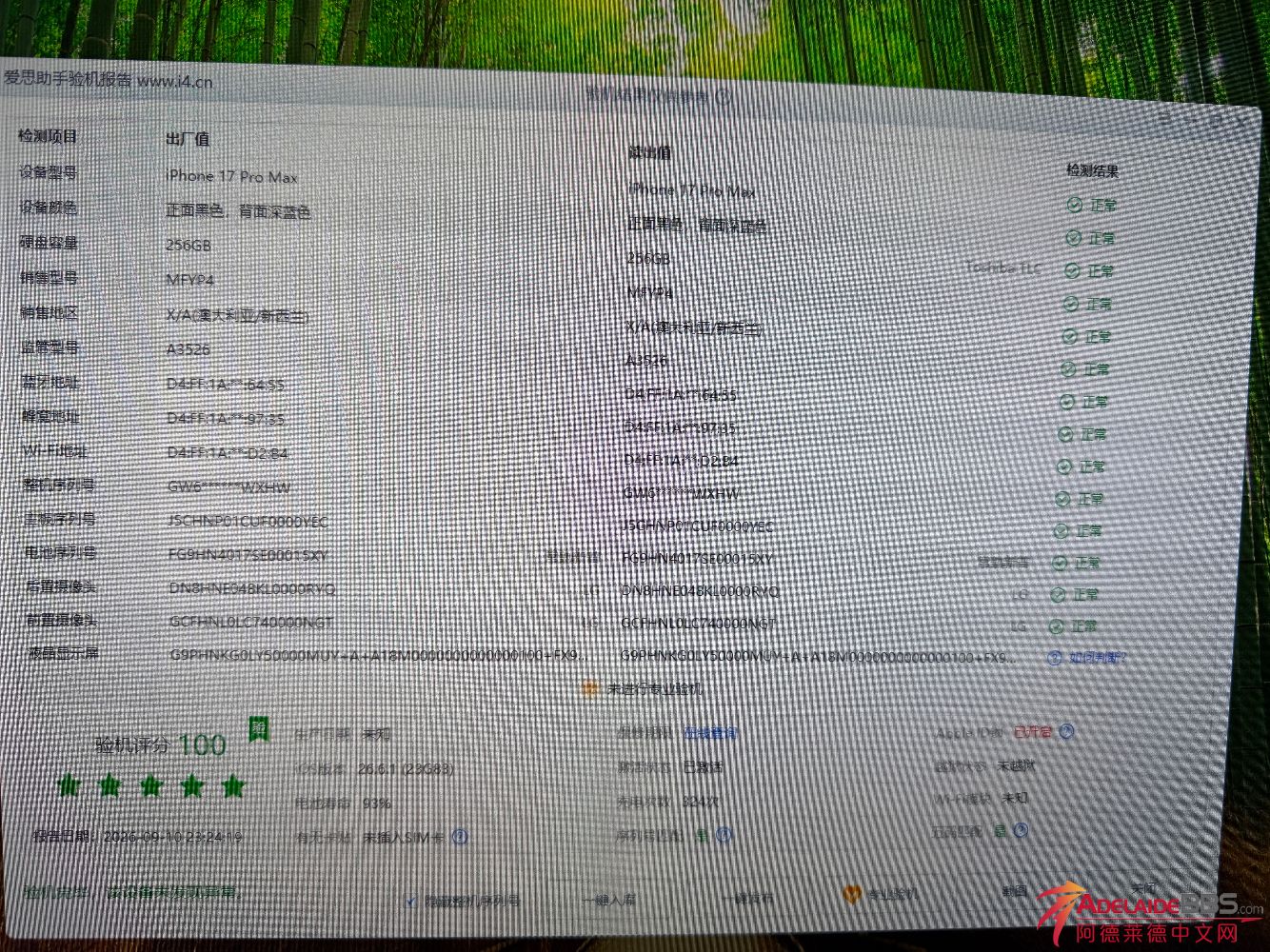Click the 正常 check icon for 设备型号 row
Screen dimensions: 1270x952
[1075, 205]
